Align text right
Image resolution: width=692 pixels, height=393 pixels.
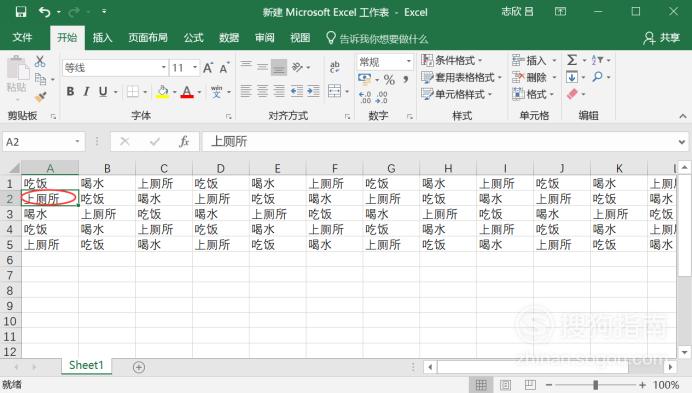click(x=279, y=91)
